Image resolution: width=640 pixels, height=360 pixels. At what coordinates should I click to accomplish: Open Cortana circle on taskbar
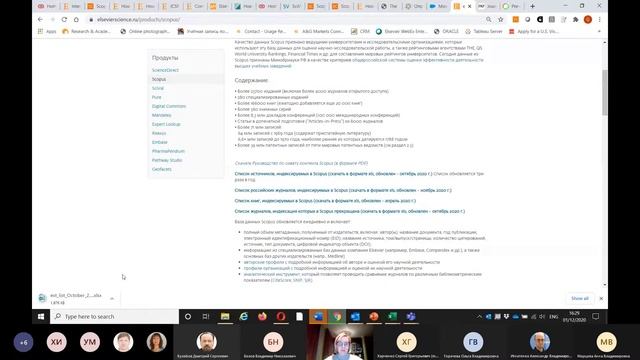[188, 316]
